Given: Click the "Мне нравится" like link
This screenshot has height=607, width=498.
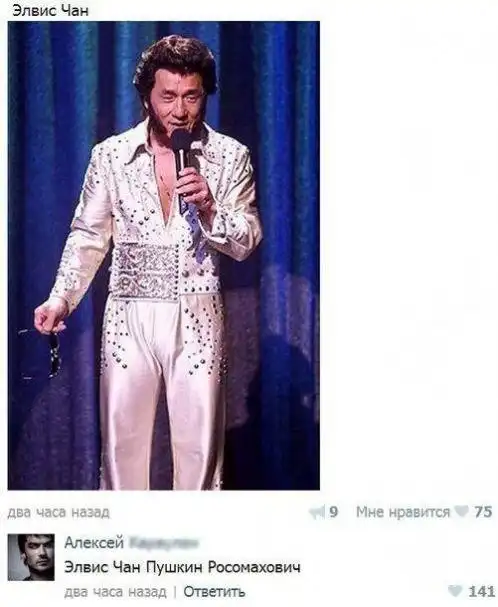Looking at the screenshot, I should pyautogui.click(x=403, y=512).
